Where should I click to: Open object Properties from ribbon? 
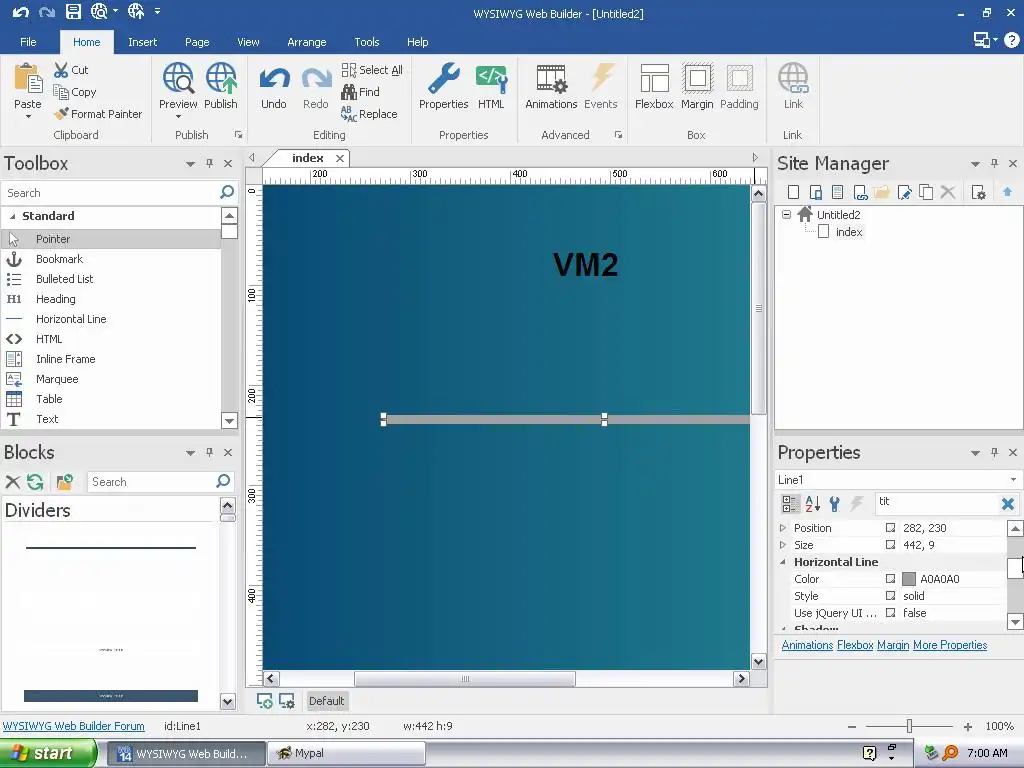(443, 86)
